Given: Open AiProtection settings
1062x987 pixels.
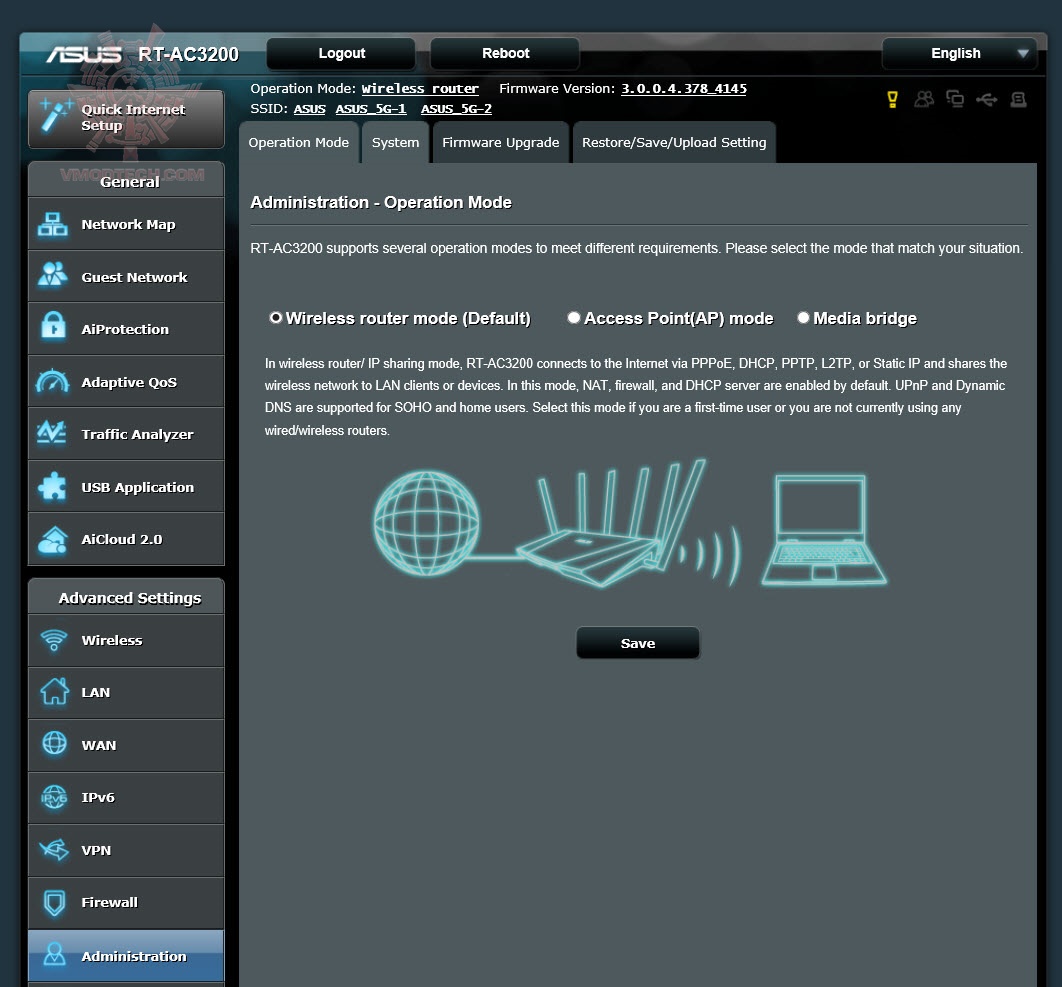Looking at the screenshot, I should click(x=125, y=328).
